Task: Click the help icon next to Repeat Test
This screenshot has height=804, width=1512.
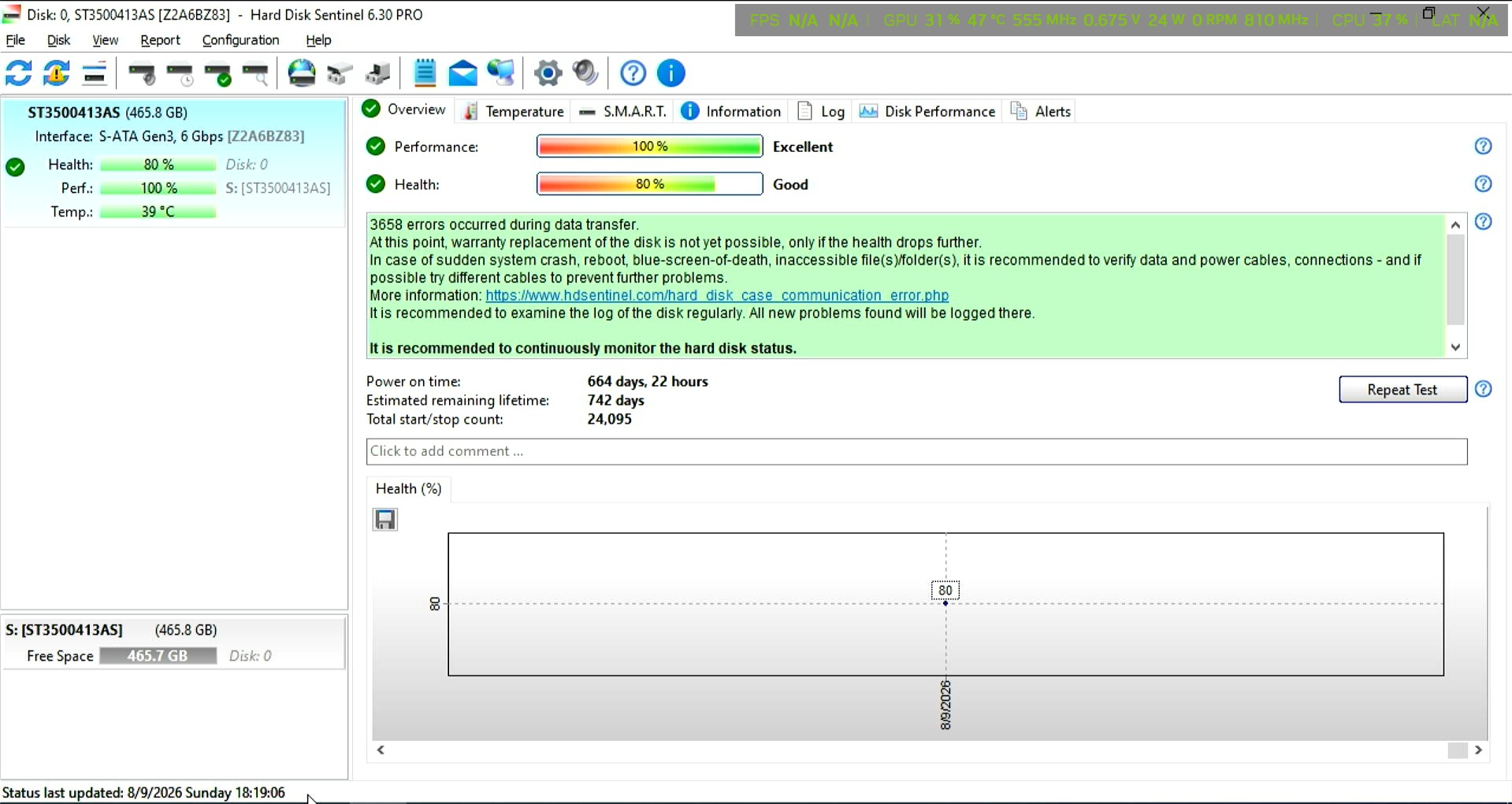Action: coord(1483,389)
